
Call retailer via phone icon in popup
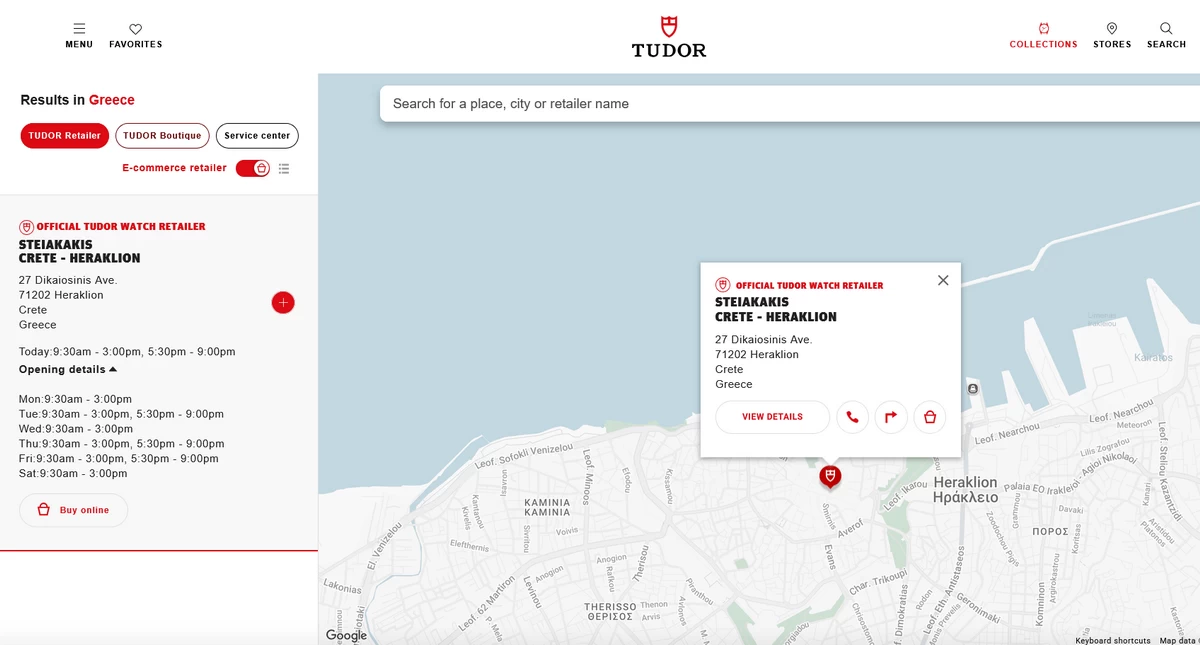(852, 417)
